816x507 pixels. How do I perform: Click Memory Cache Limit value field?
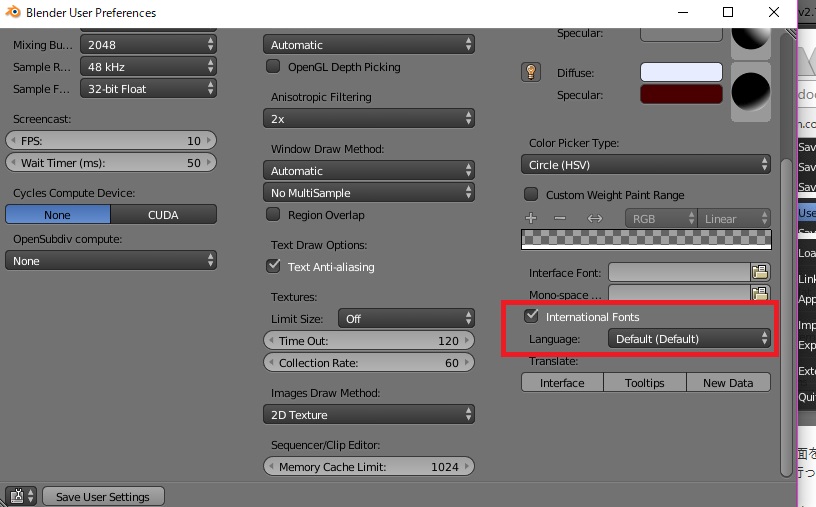[369, 466]
